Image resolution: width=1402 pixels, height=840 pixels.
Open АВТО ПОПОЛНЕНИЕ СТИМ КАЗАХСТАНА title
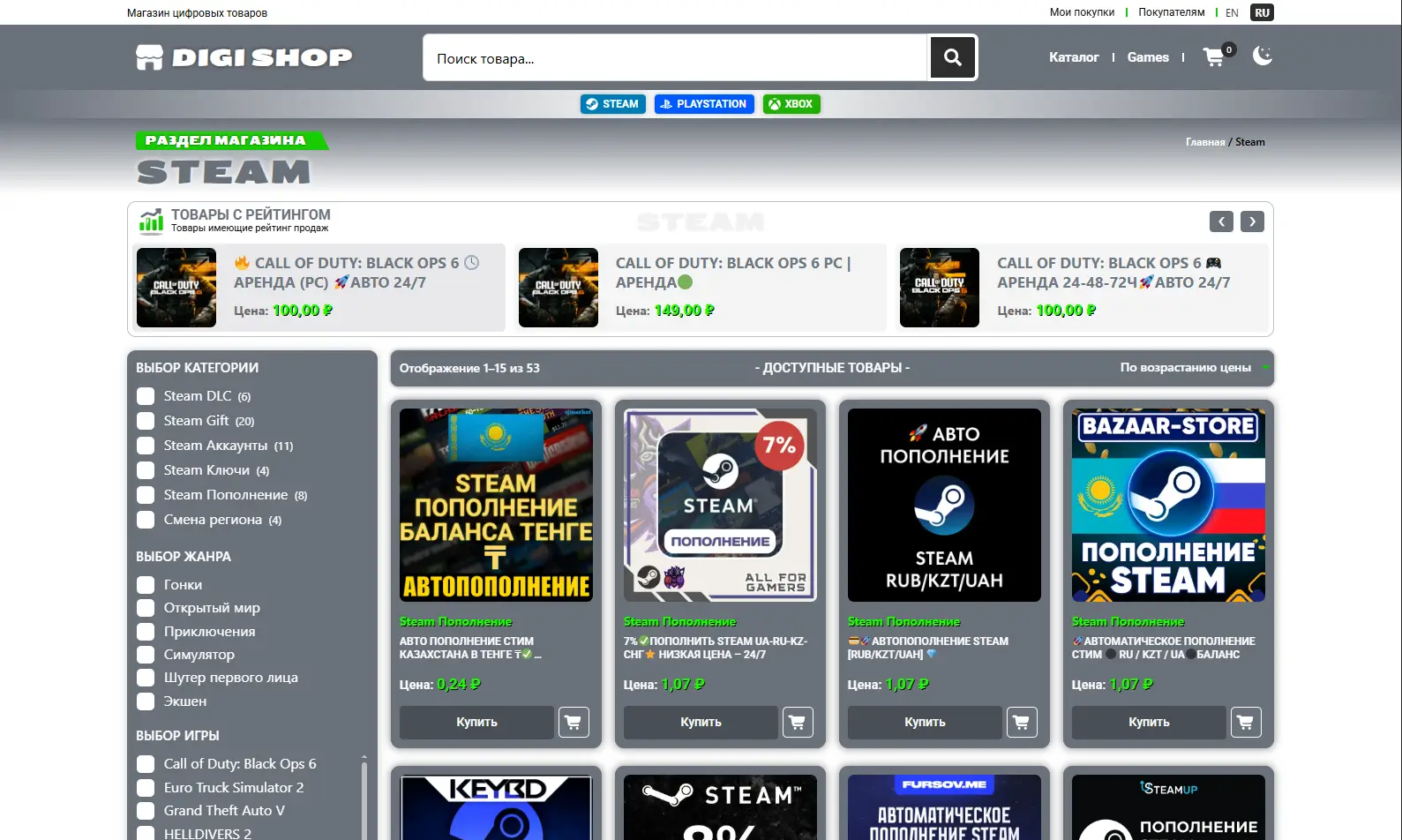pos(470,648)
